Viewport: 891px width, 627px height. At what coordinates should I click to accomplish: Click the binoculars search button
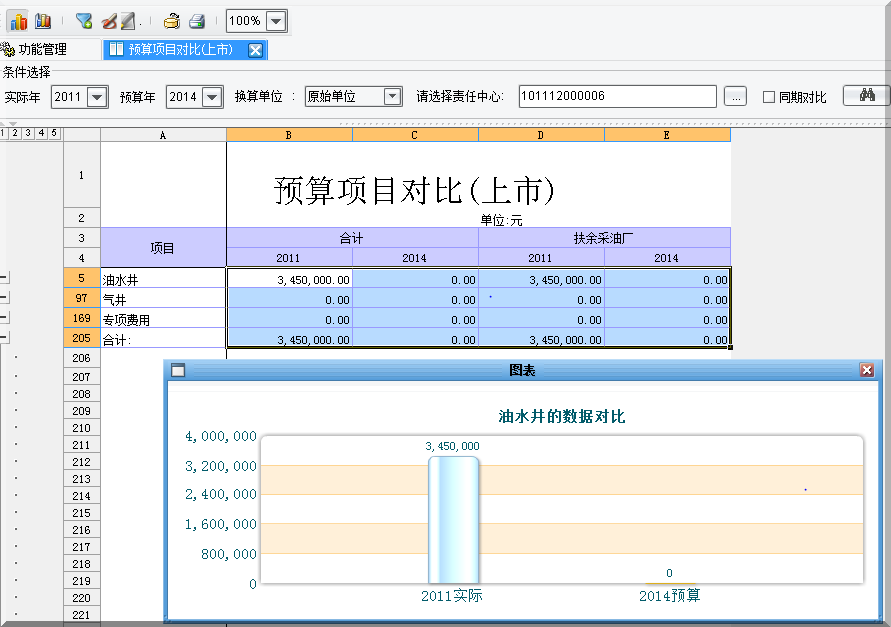coord(867,96)
